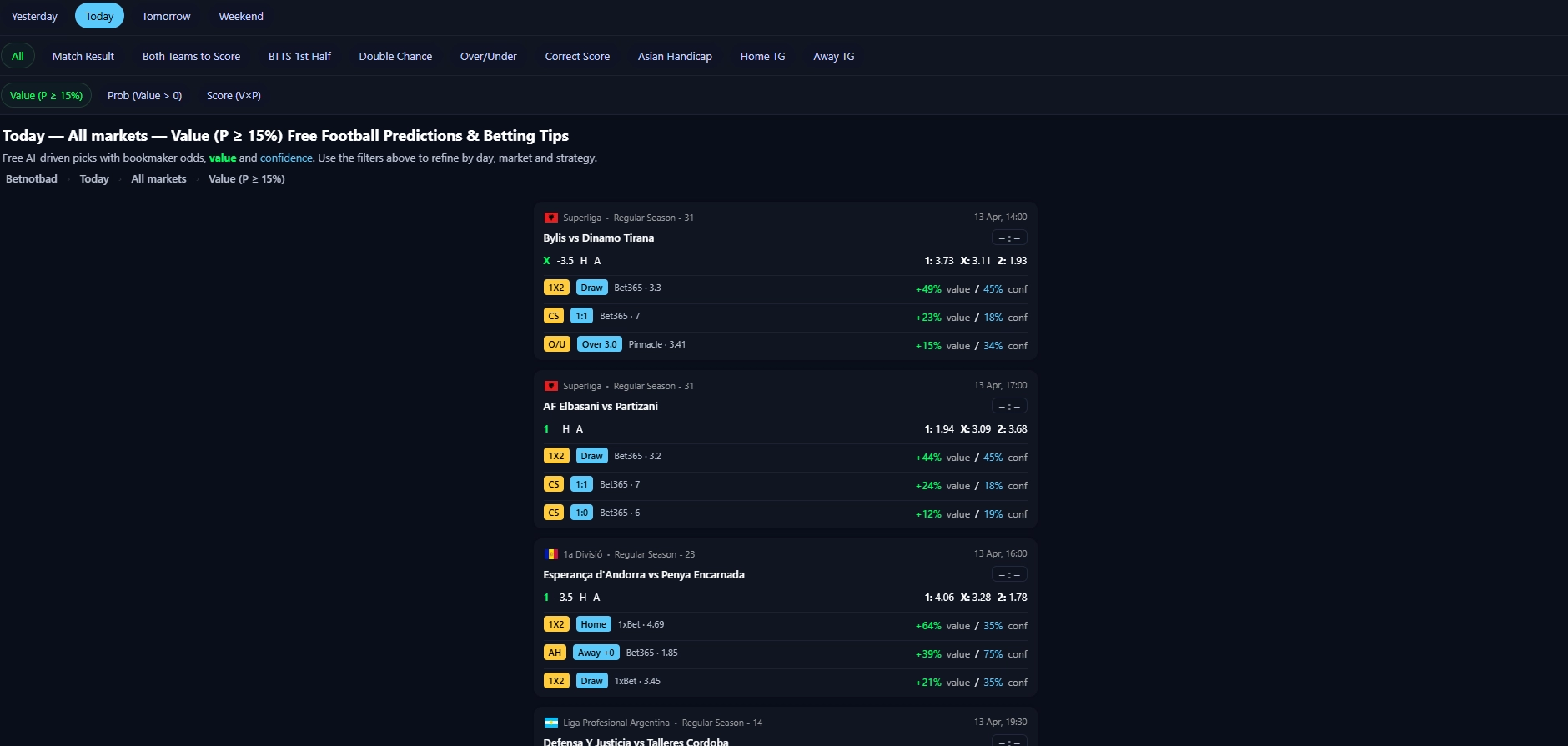The width and height of the screenshot is (1568, 746).
Task: Open the AF Elbasani vs Partizani match
Action: 601,407
